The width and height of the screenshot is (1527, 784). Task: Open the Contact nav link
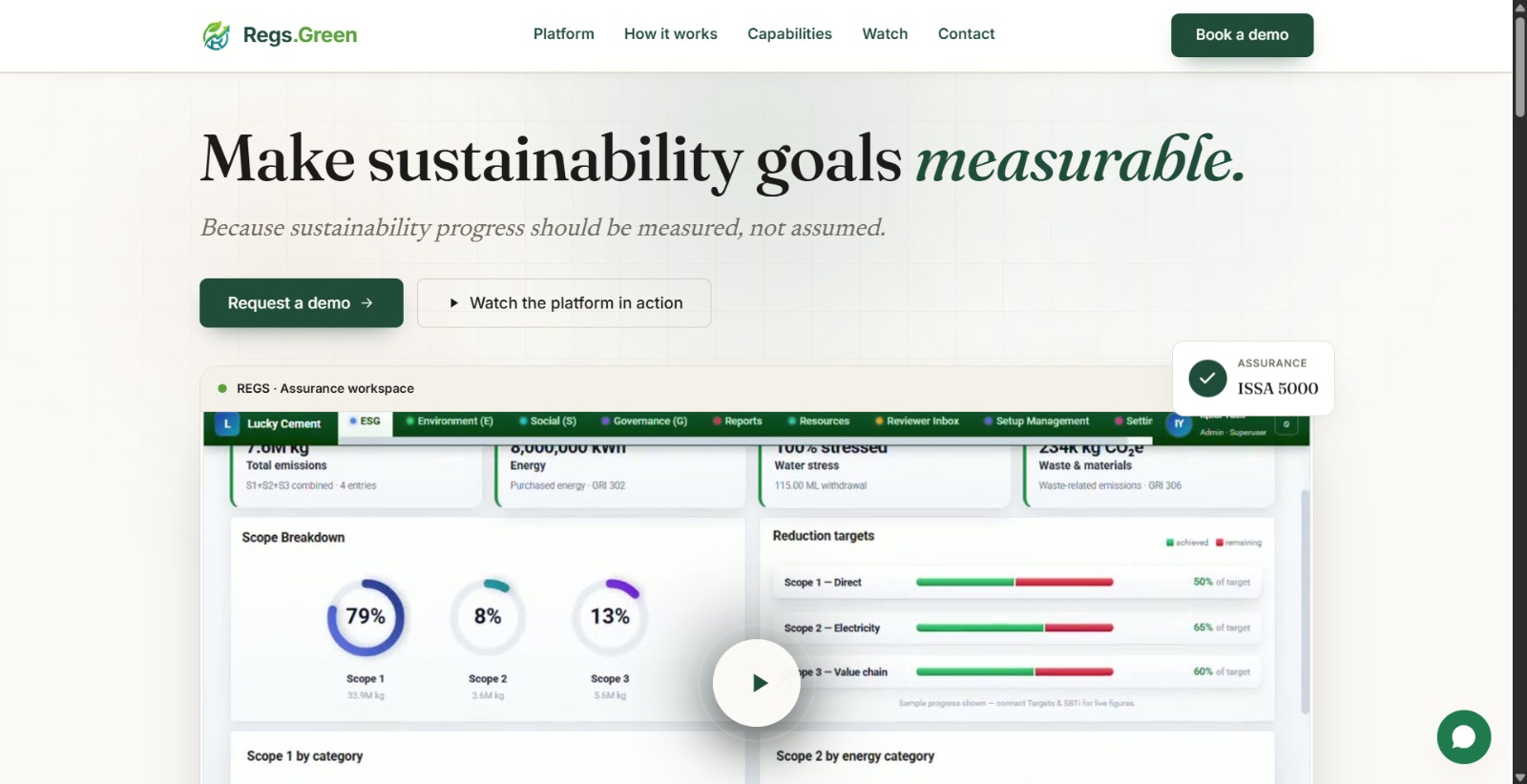966,34
